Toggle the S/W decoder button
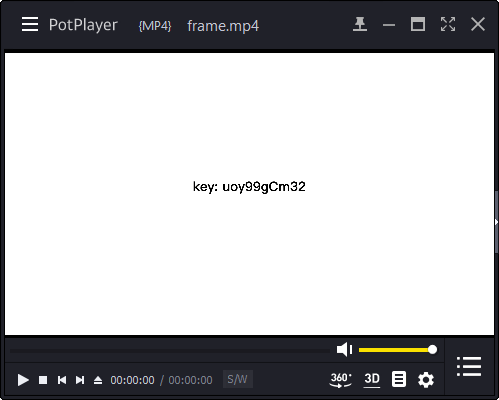The image size is (499, 400). point(238,379)
